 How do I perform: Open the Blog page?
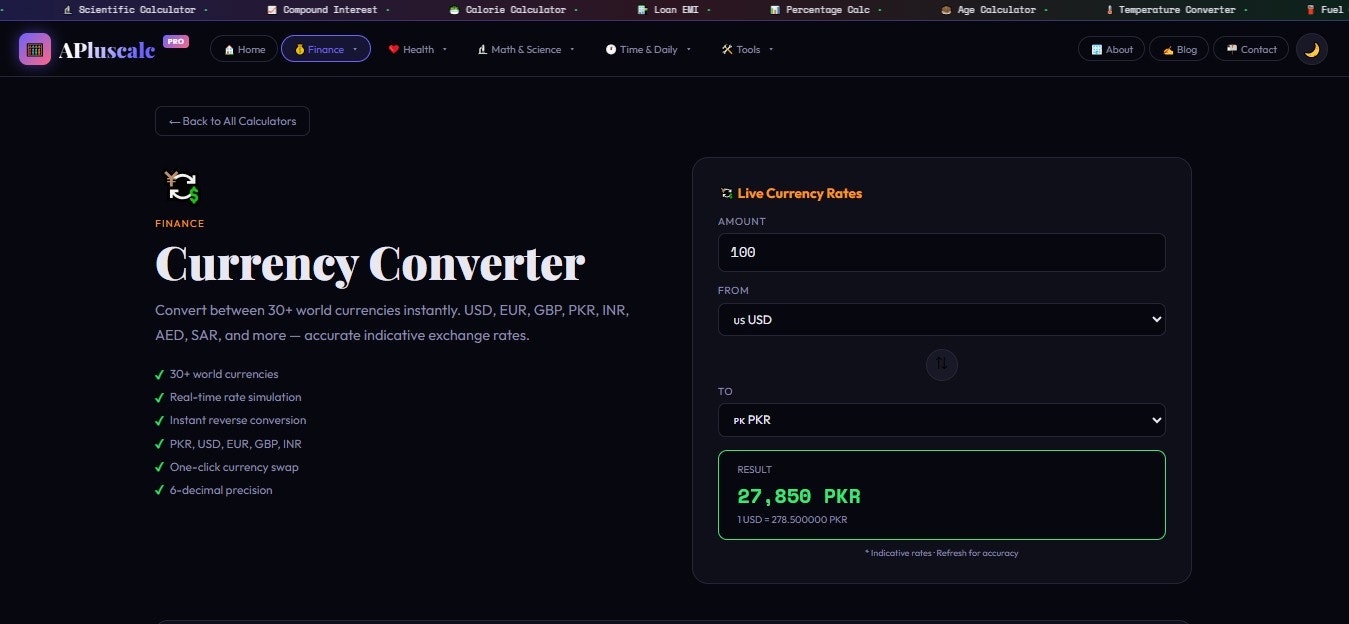tap(1179, 49)
